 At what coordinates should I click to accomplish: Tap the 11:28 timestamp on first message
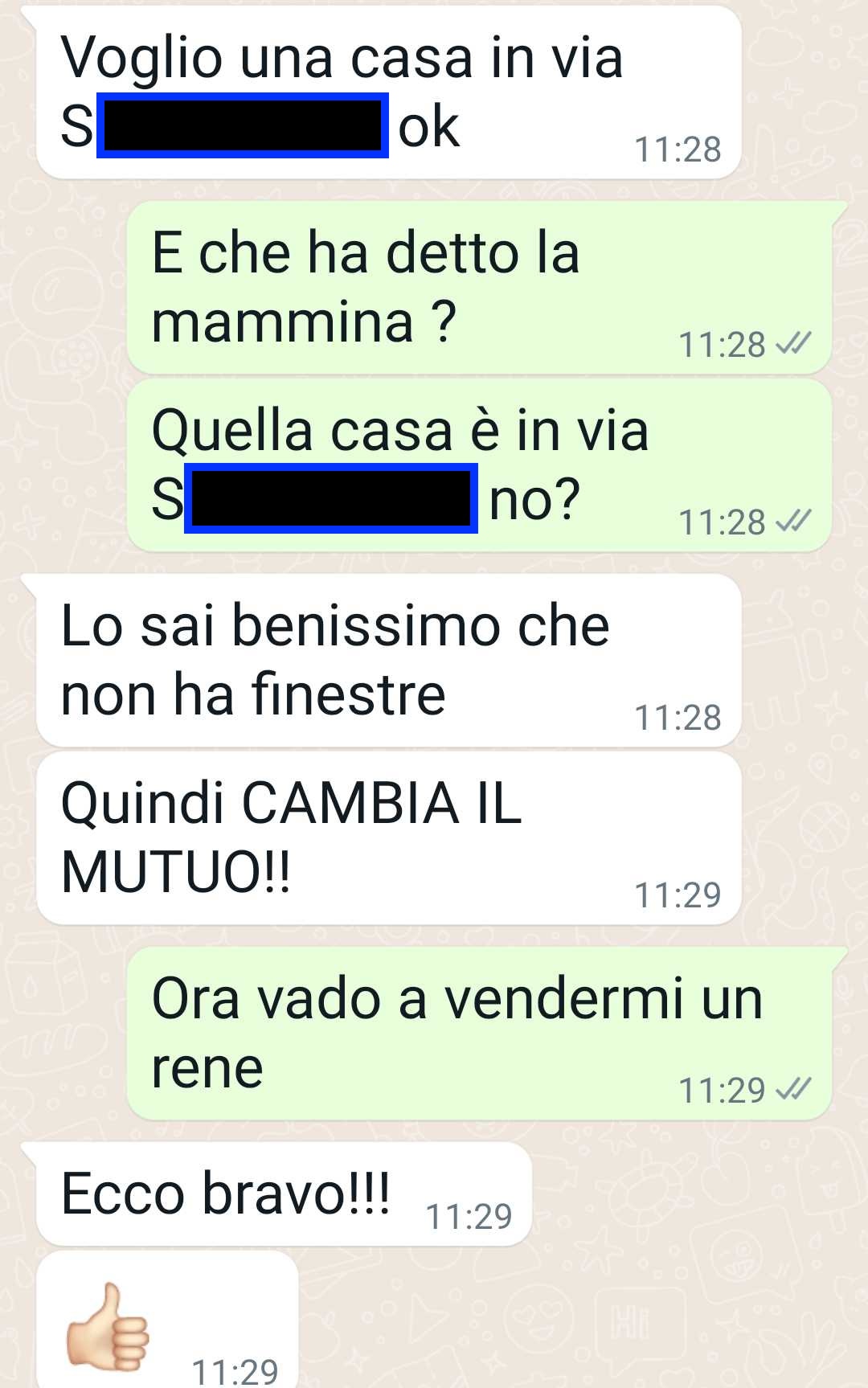(678, 149)
